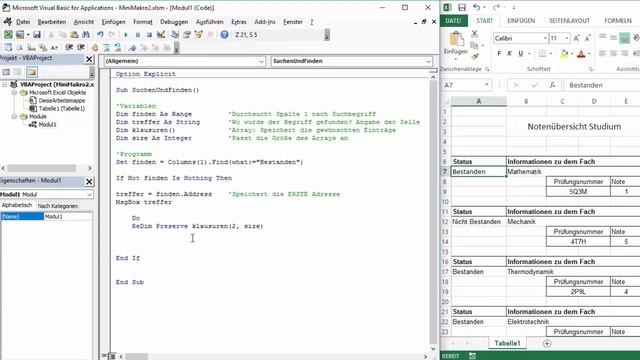Click the Reset stop icon in VBA toolbar
The width and height of the screenshot is (640, 360).
pos(149,35)
